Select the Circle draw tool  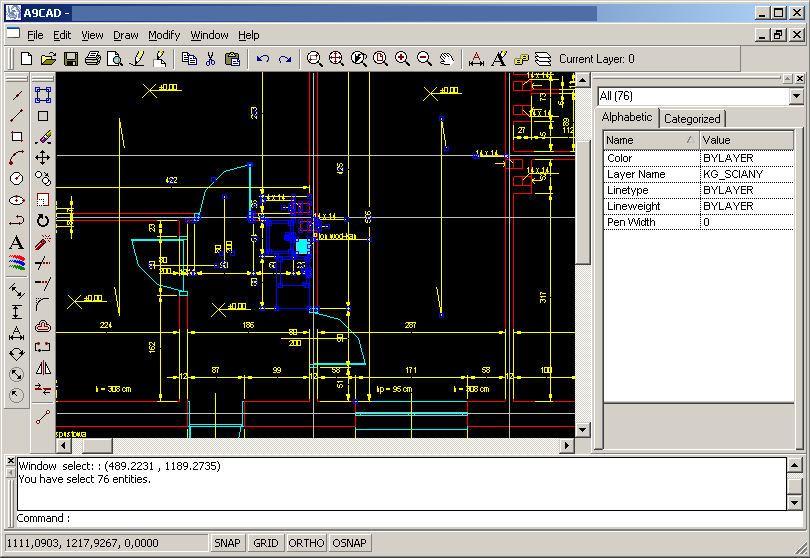[x=17, y=179]
